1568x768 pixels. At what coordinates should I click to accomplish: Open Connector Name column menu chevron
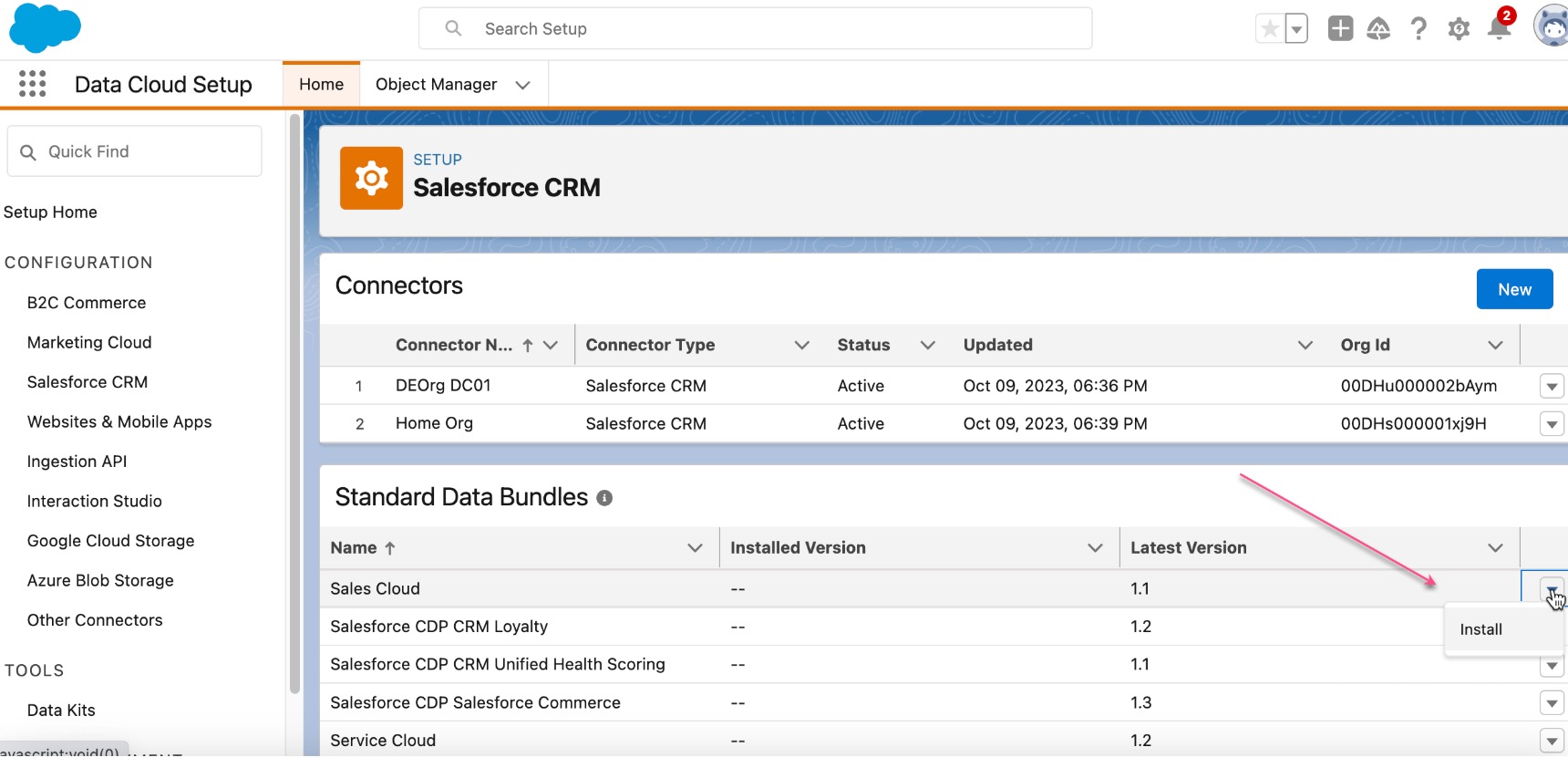point(551,345)
